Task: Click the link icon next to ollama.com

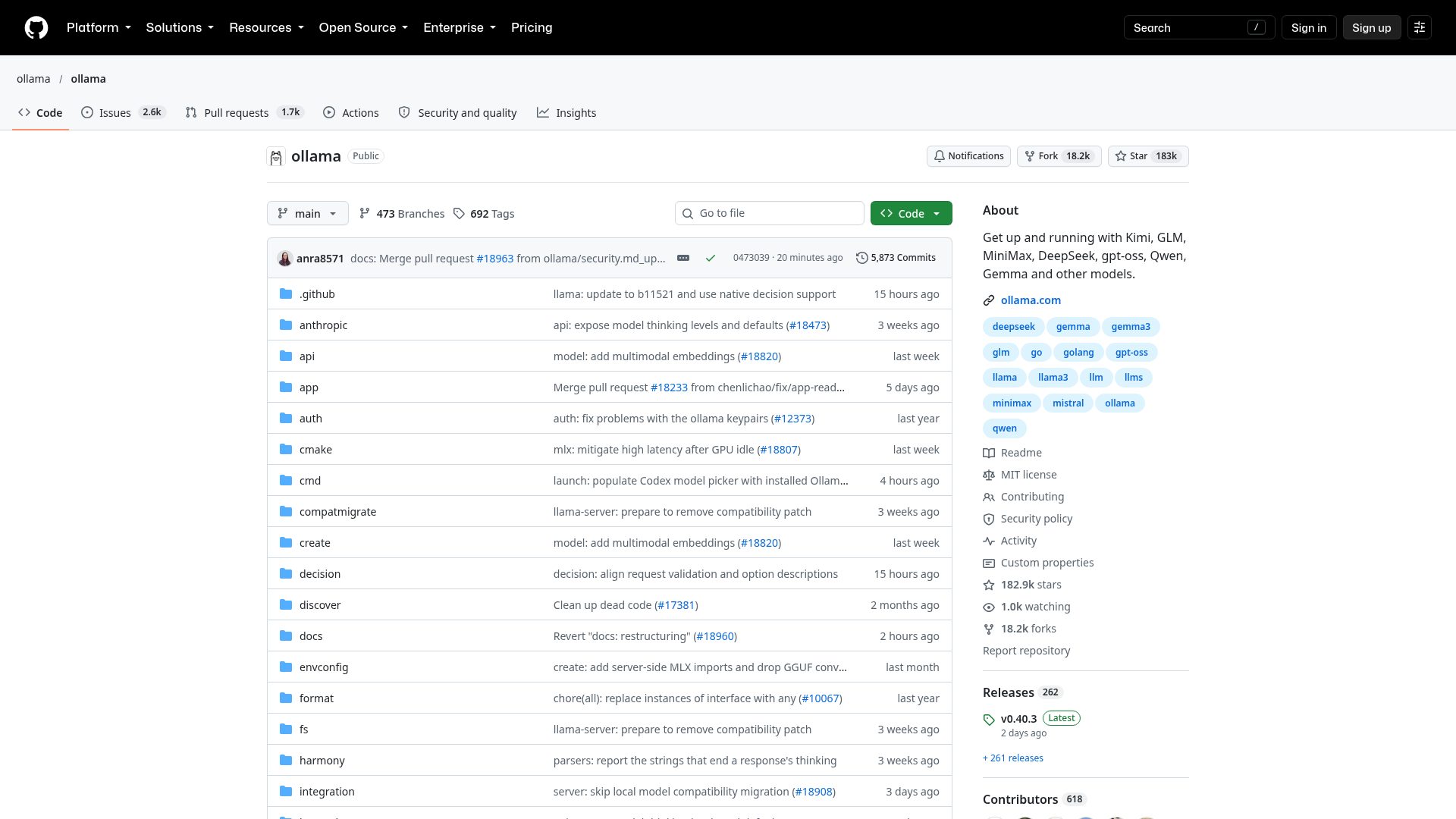Action: coord(989,300)
